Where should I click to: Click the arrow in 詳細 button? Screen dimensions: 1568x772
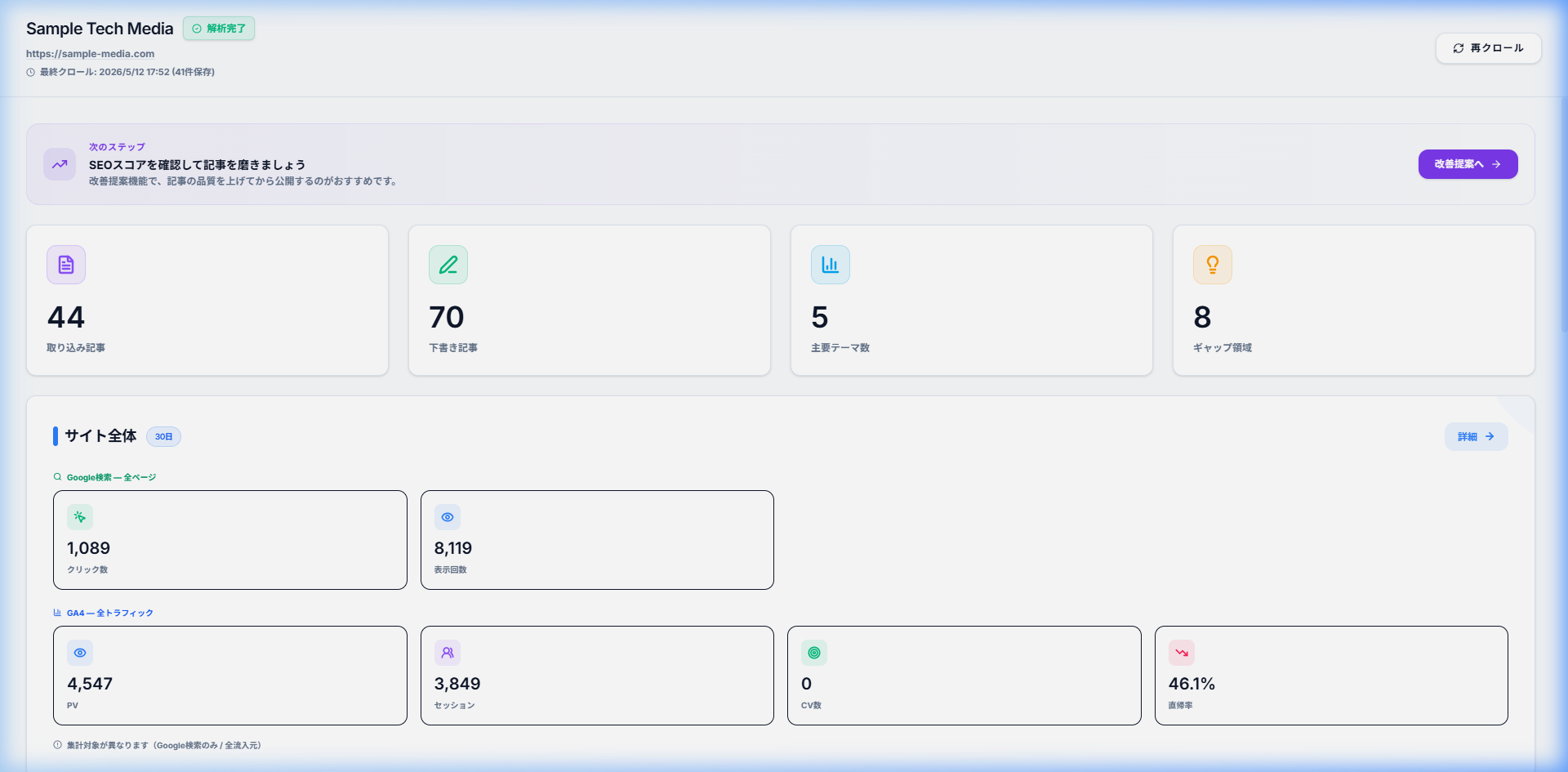(1490, 436)
